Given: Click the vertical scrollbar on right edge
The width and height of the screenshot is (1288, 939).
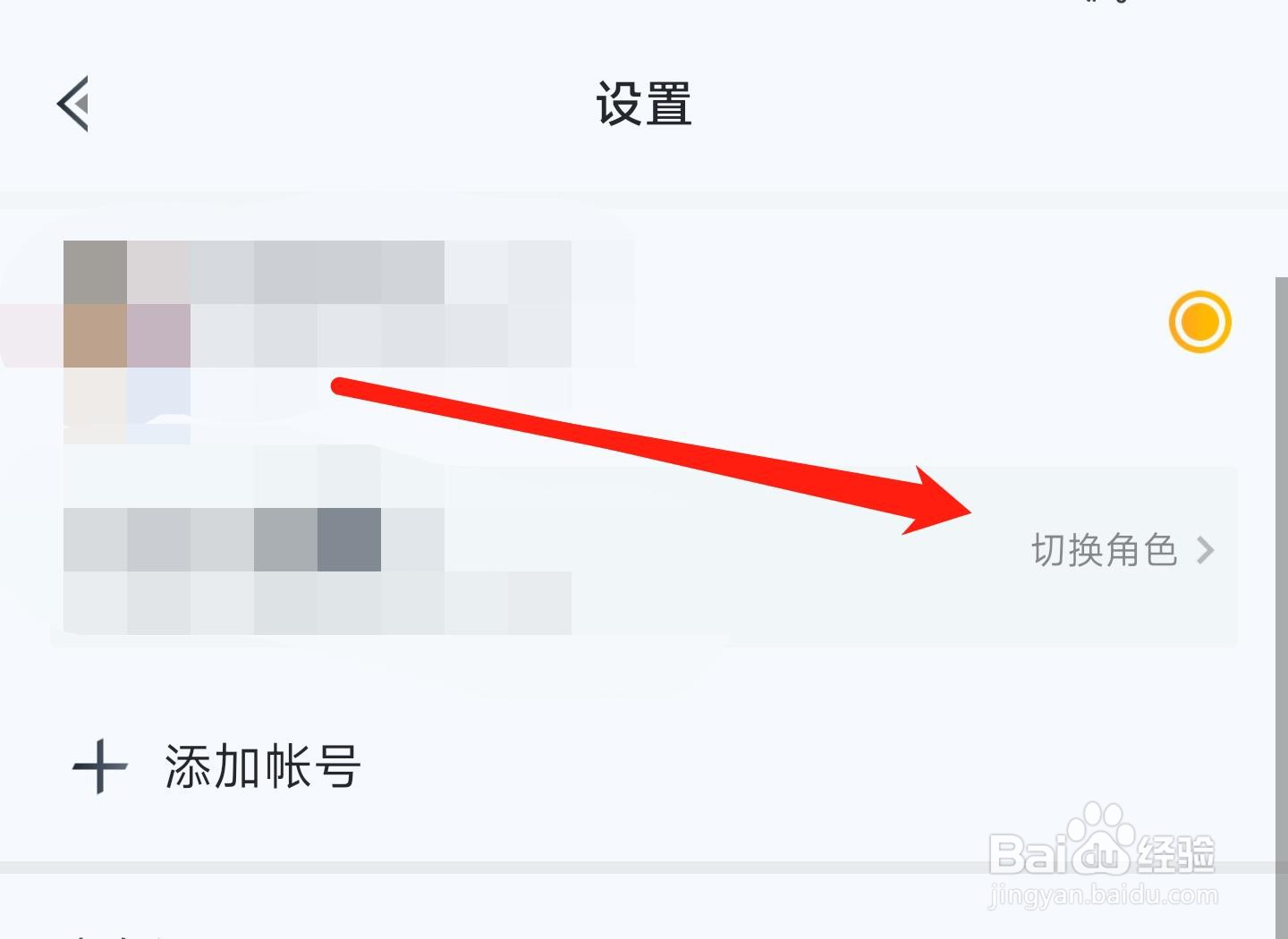Looking at the screenshot, I should 1281,608.
